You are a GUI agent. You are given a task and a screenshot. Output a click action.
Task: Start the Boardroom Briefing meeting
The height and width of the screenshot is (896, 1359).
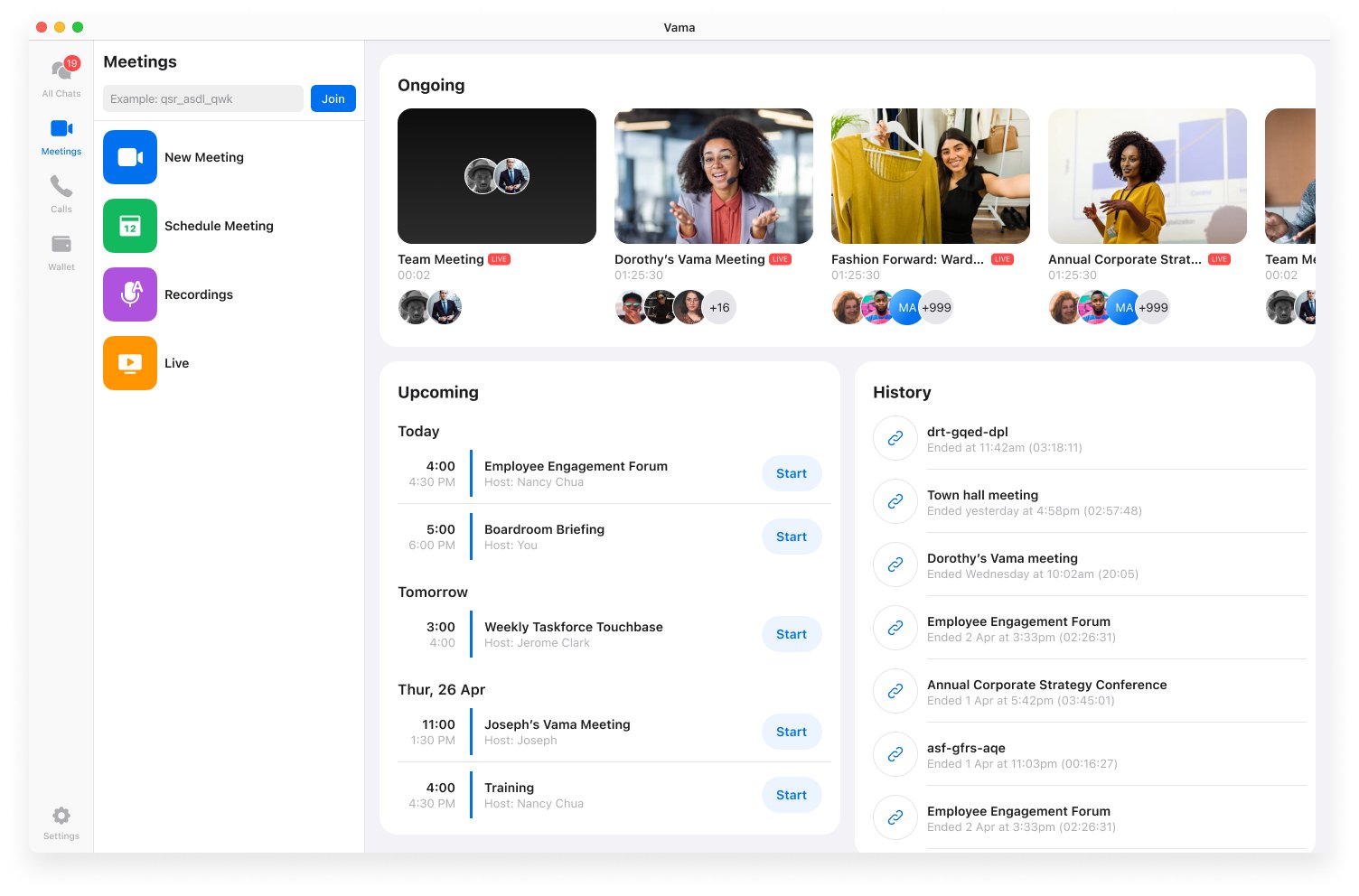tap(792, 537)
